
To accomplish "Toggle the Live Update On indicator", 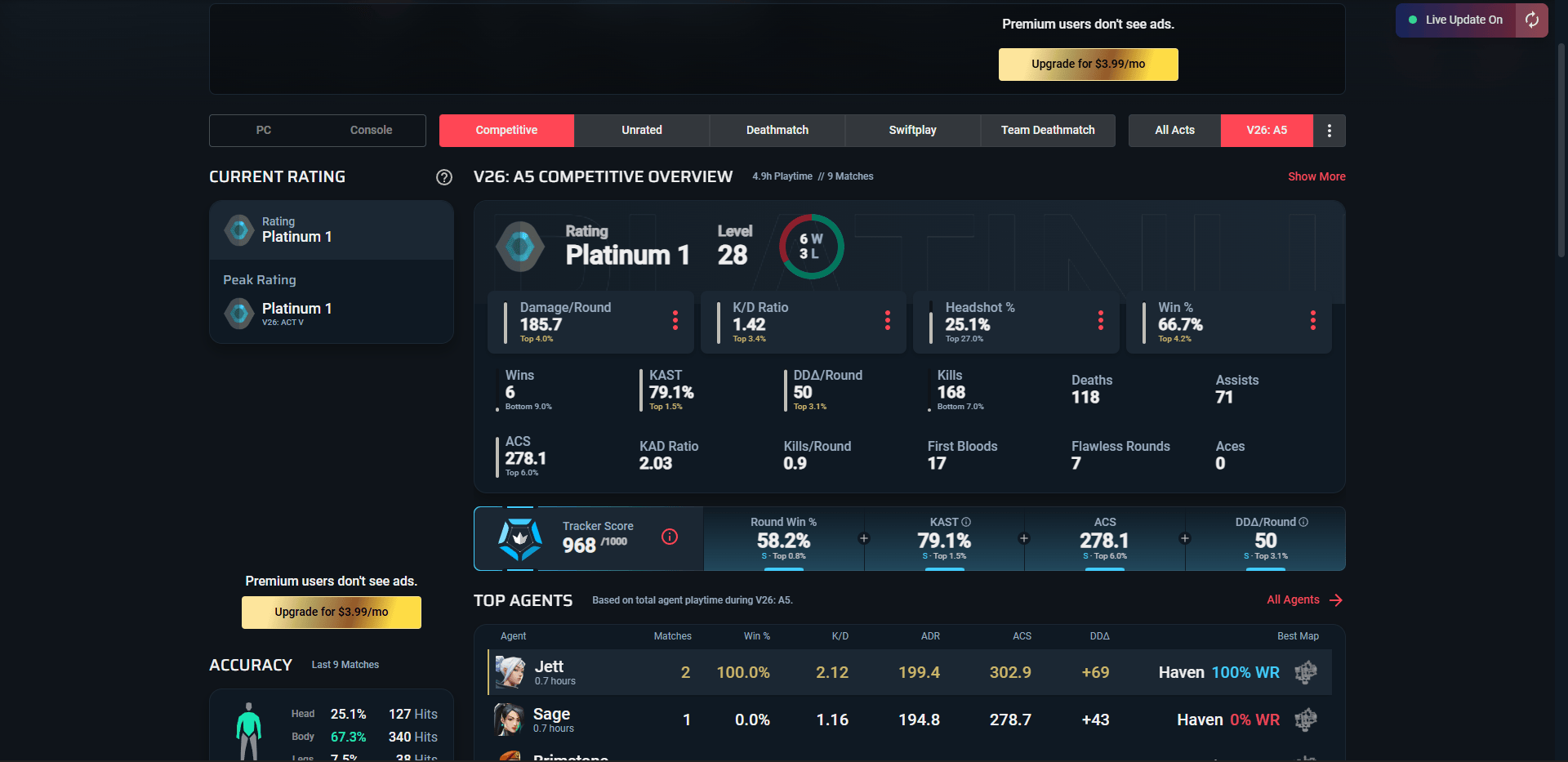I will click(x=1455, y=20).
